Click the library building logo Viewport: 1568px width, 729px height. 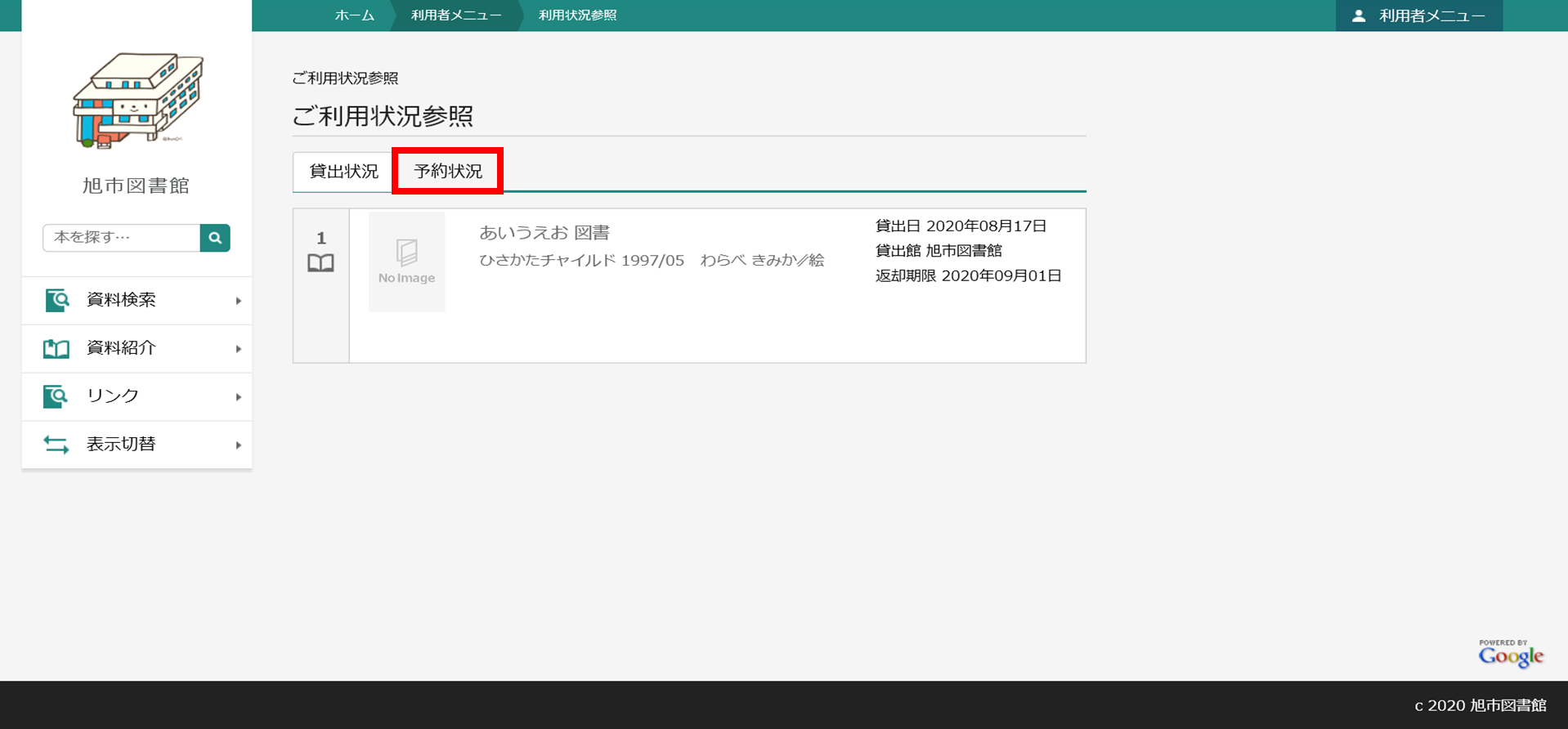point(137,101)
